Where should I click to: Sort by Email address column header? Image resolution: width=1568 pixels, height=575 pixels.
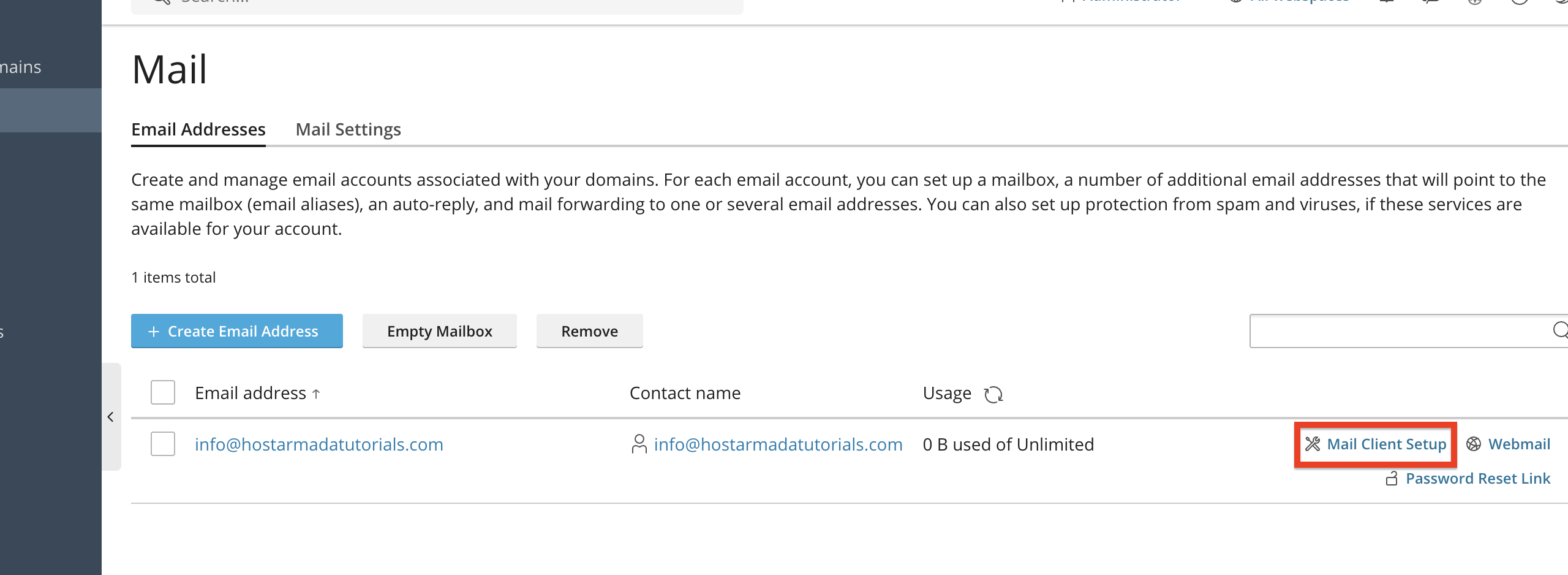(251, 393)
